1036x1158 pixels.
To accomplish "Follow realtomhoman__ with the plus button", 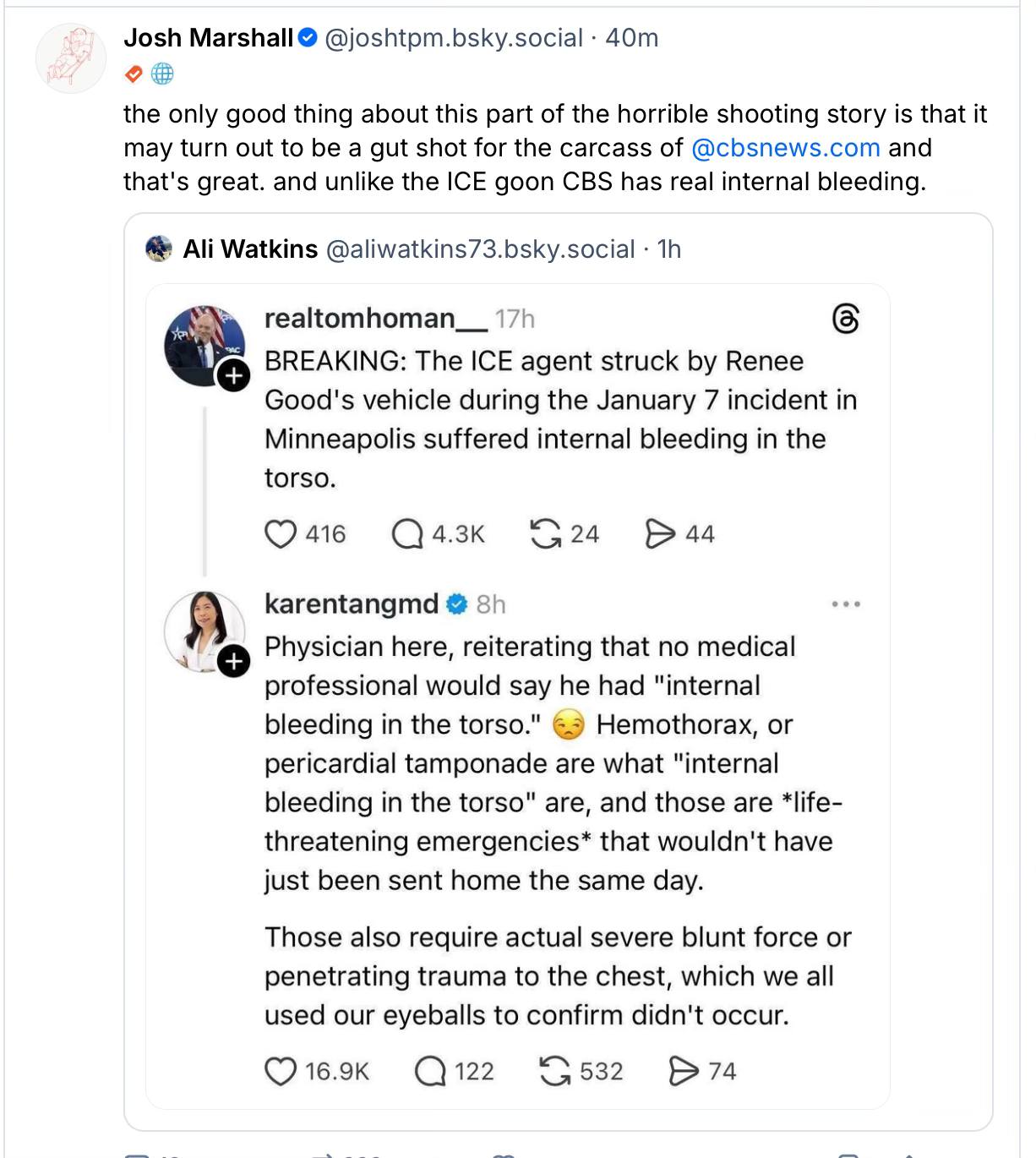I will click(234, 375).
